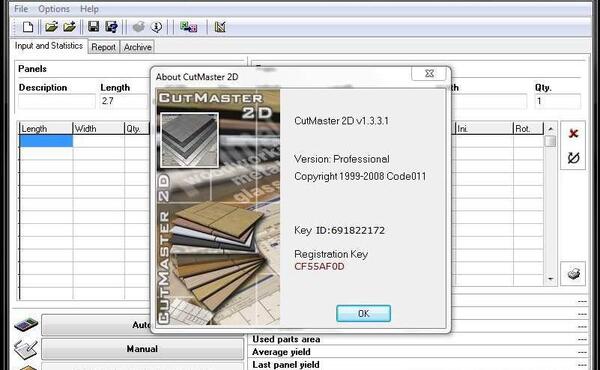The image size is (600, 370).
Task: Click the Qty. field showing 1
Action: point(558,101)
